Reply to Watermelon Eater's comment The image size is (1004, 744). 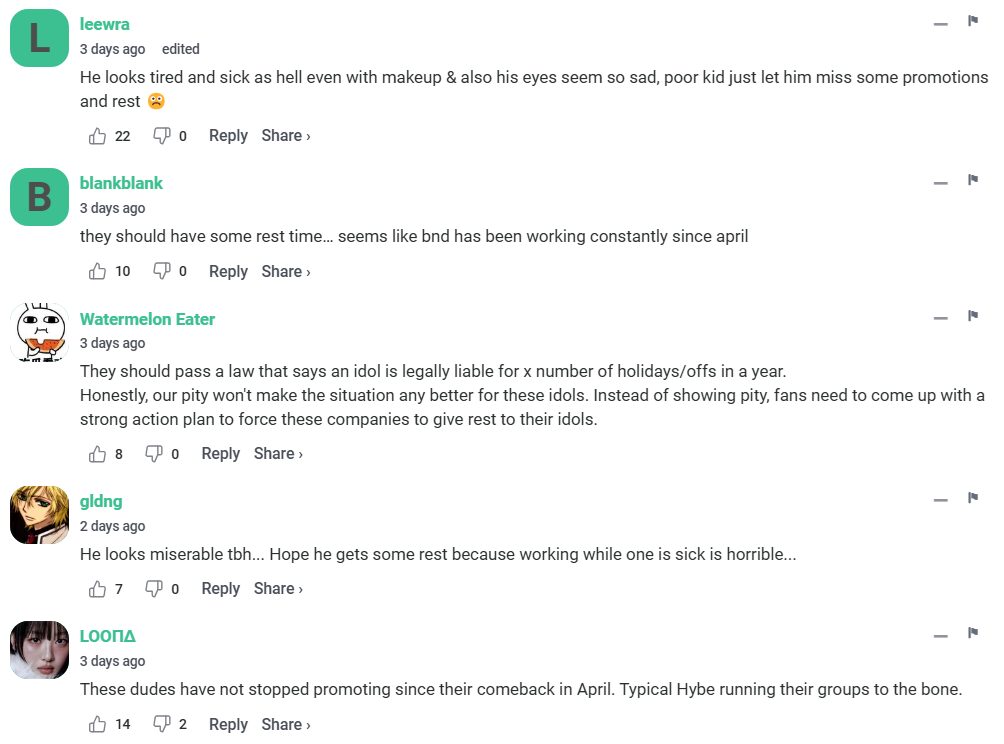pyautogui.click(x=220, y=454)
